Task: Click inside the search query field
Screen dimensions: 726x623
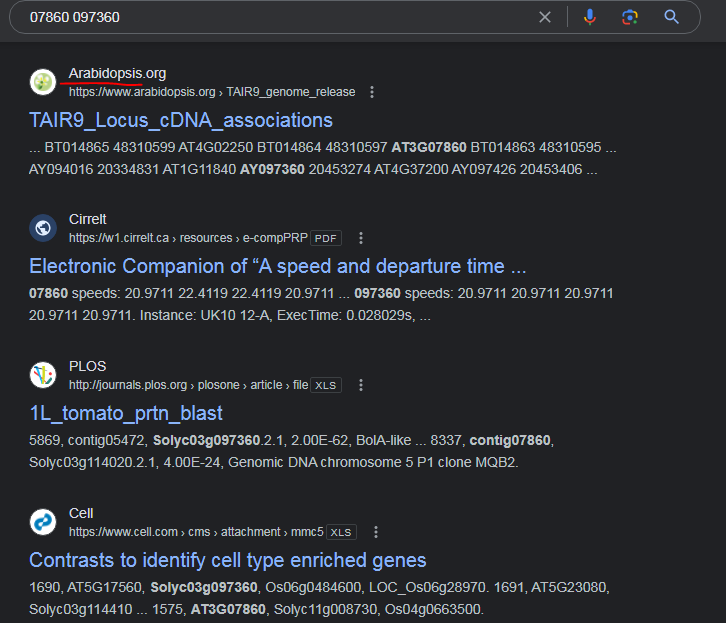Action: coord(278,17)
